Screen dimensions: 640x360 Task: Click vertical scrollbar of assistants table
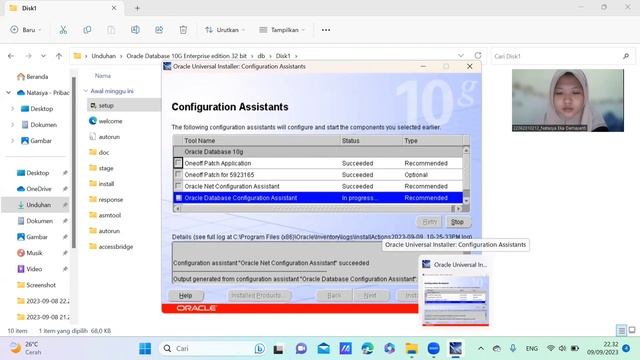[x=466, y=176]
